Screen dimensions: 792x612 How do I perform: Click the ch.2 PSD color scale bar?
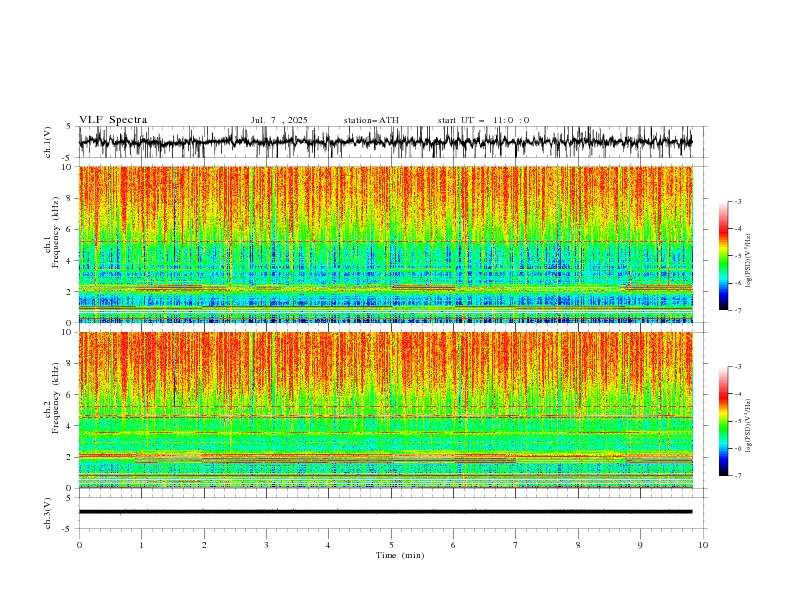click(723, 421)
